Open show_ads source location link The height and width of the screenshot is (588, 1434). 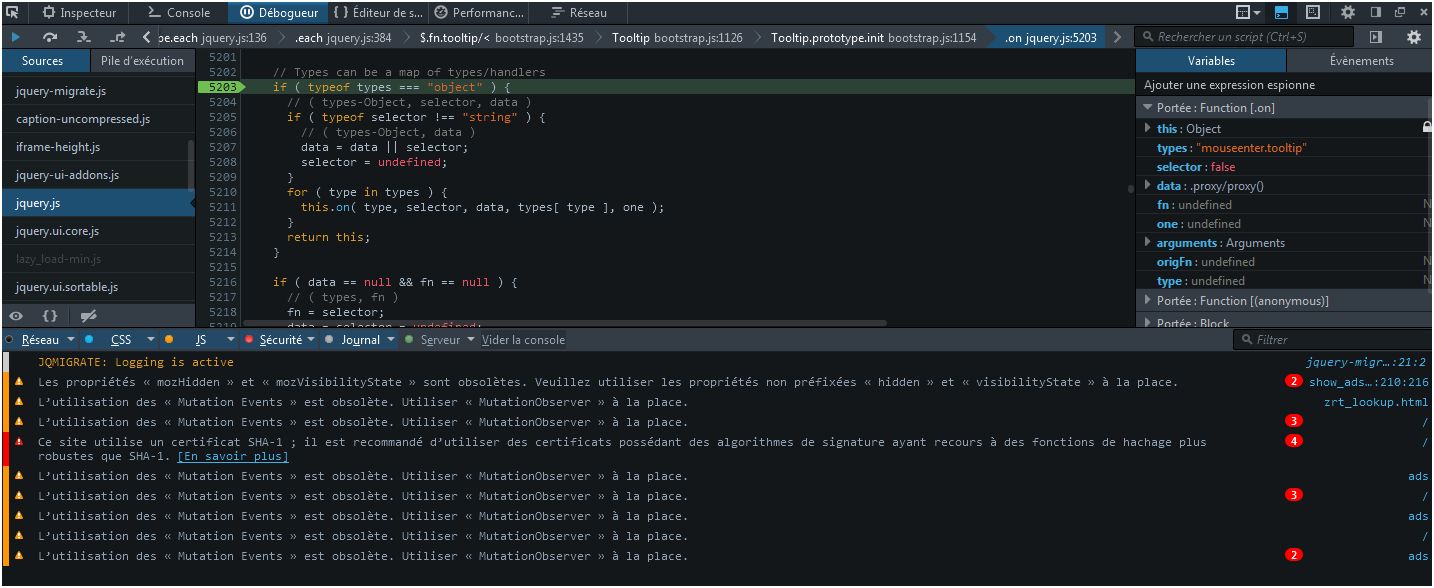pyautogui.click(x=1368, y=382)
